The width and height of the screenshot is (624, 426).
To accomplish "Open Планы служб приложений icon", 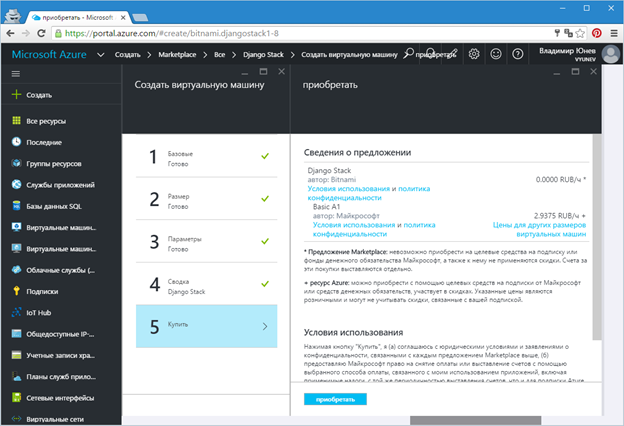I will (16, 376).
